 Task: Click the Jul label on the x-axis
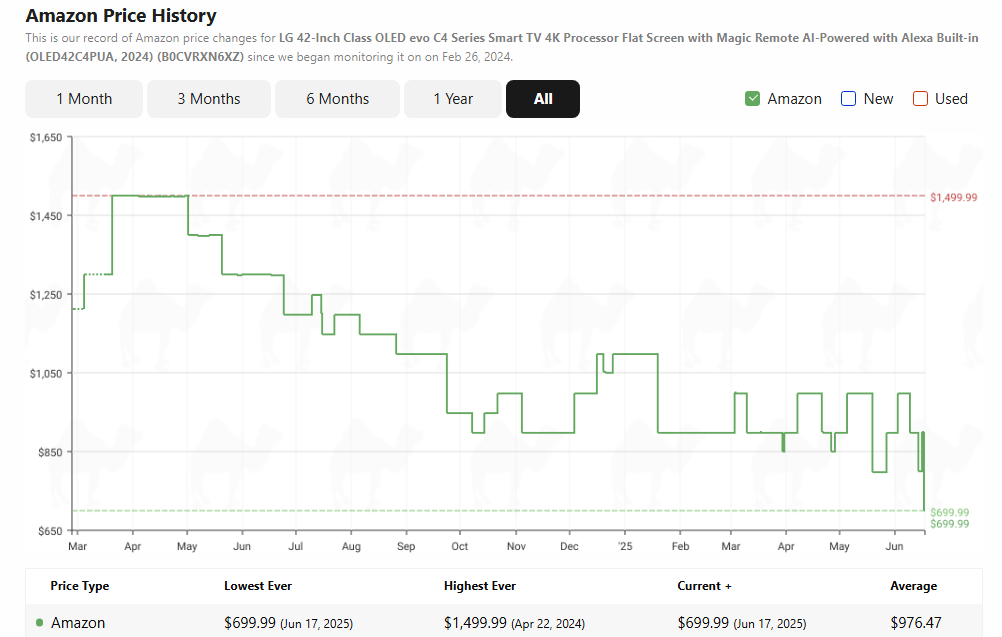295,546
